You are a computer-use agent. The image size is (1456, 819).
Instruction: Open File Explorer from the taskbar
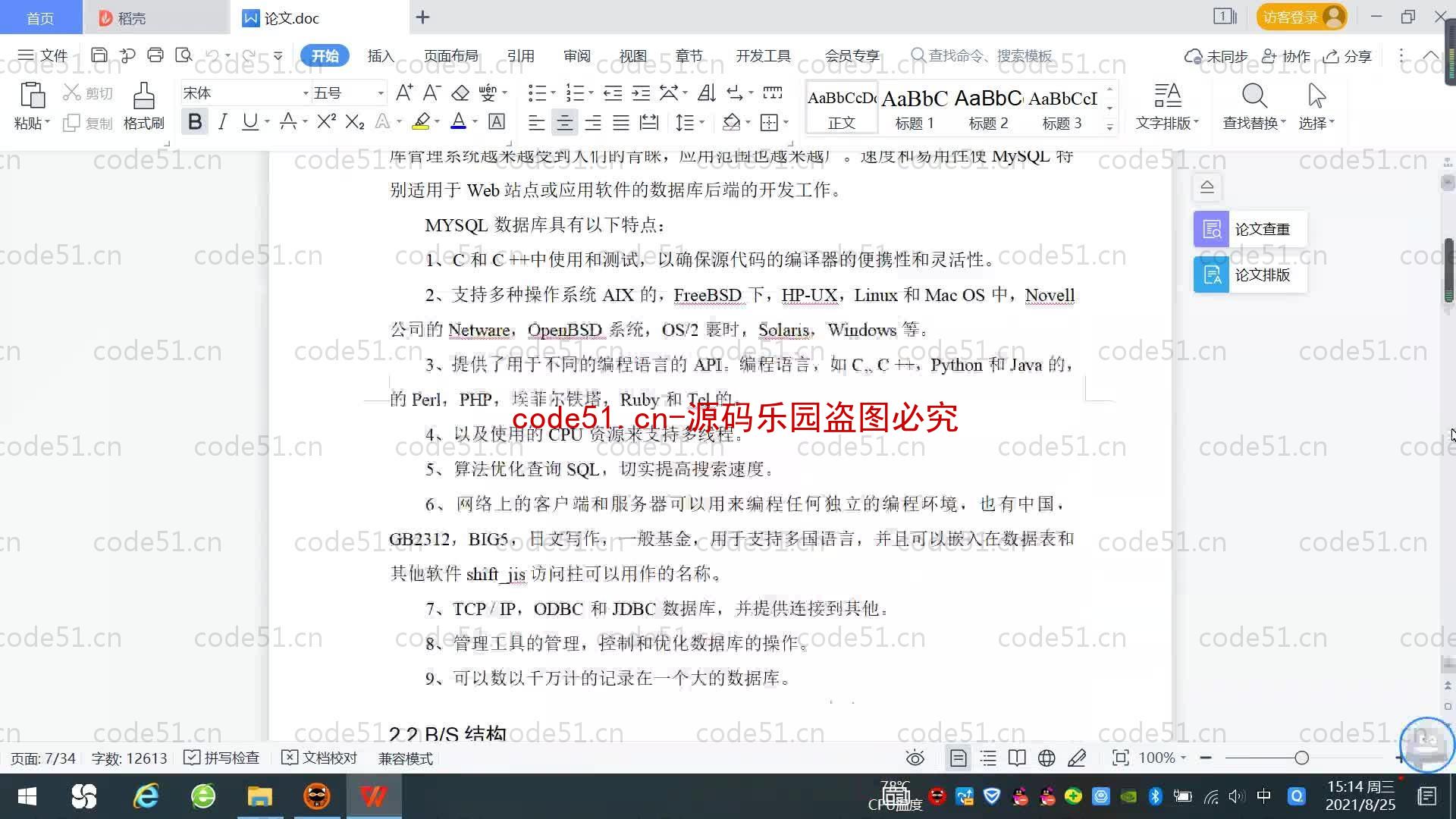pyautogui.click(x=259, y=796)
